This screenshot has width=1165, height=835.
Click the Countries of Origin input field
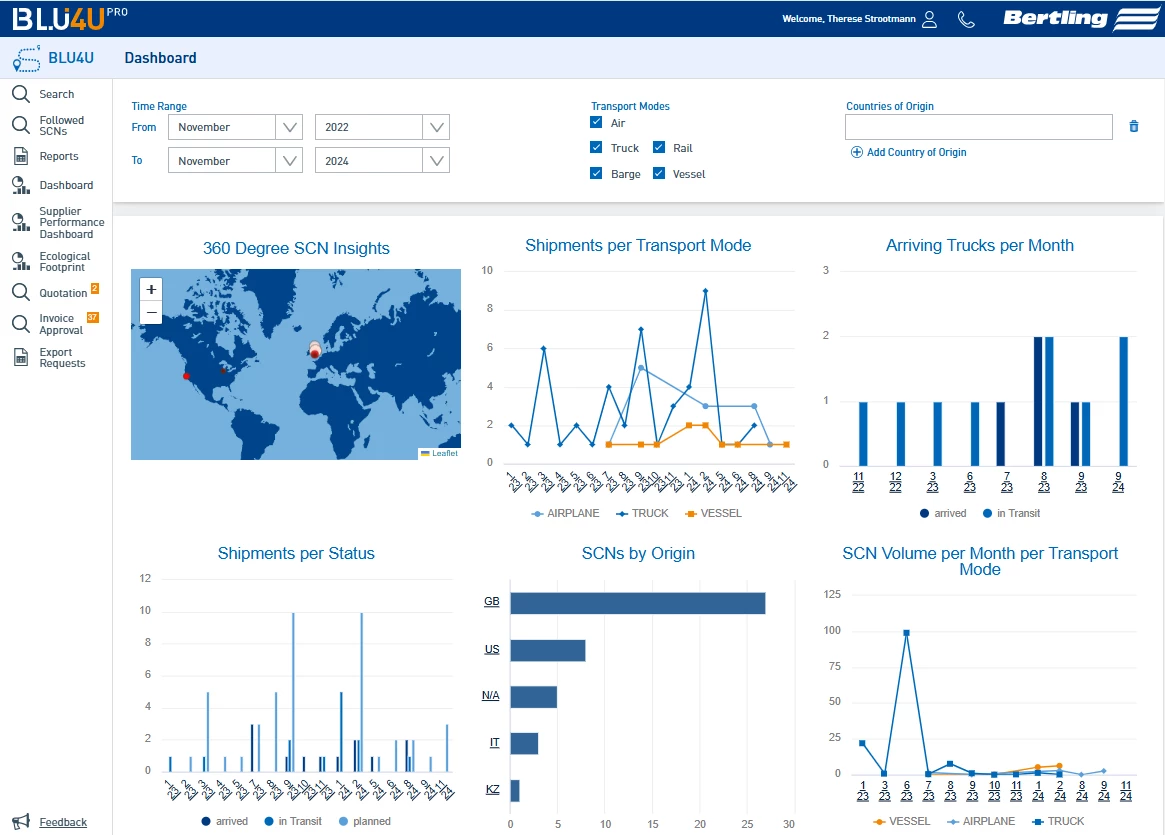coord(978,127)
